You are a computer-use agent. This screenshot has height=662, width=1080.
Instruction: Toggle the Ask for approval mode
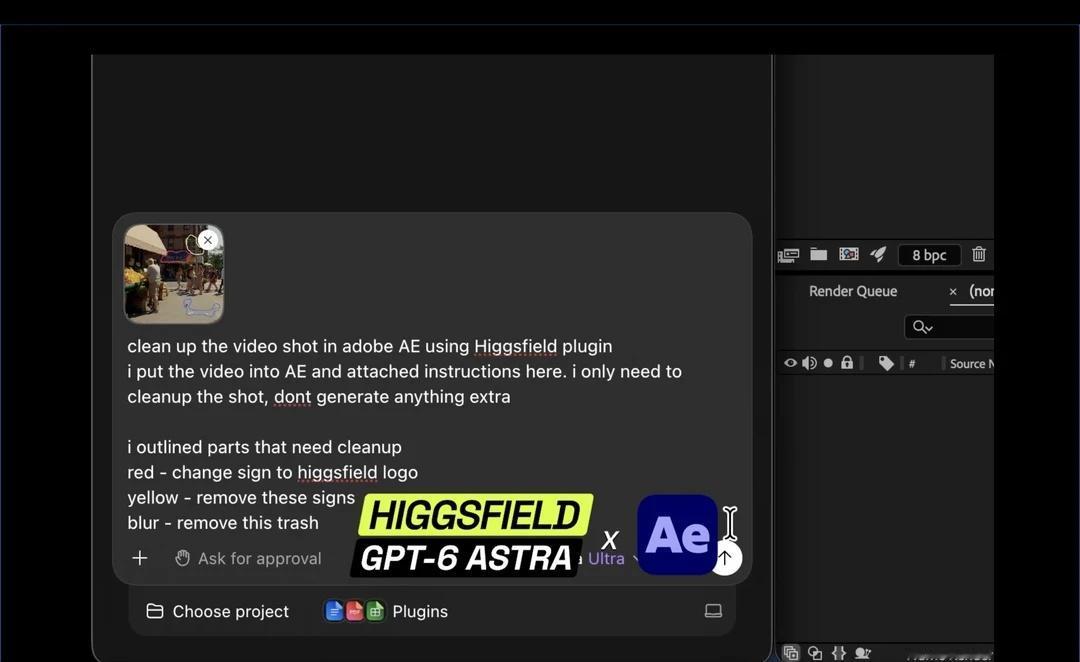tap(249, 559)
